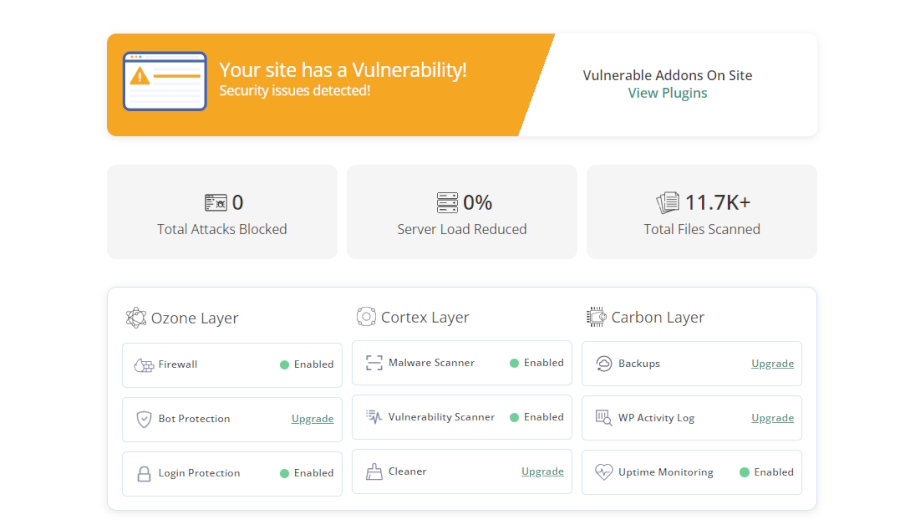Click the Firewall brick wall icon

pos(143,365)
